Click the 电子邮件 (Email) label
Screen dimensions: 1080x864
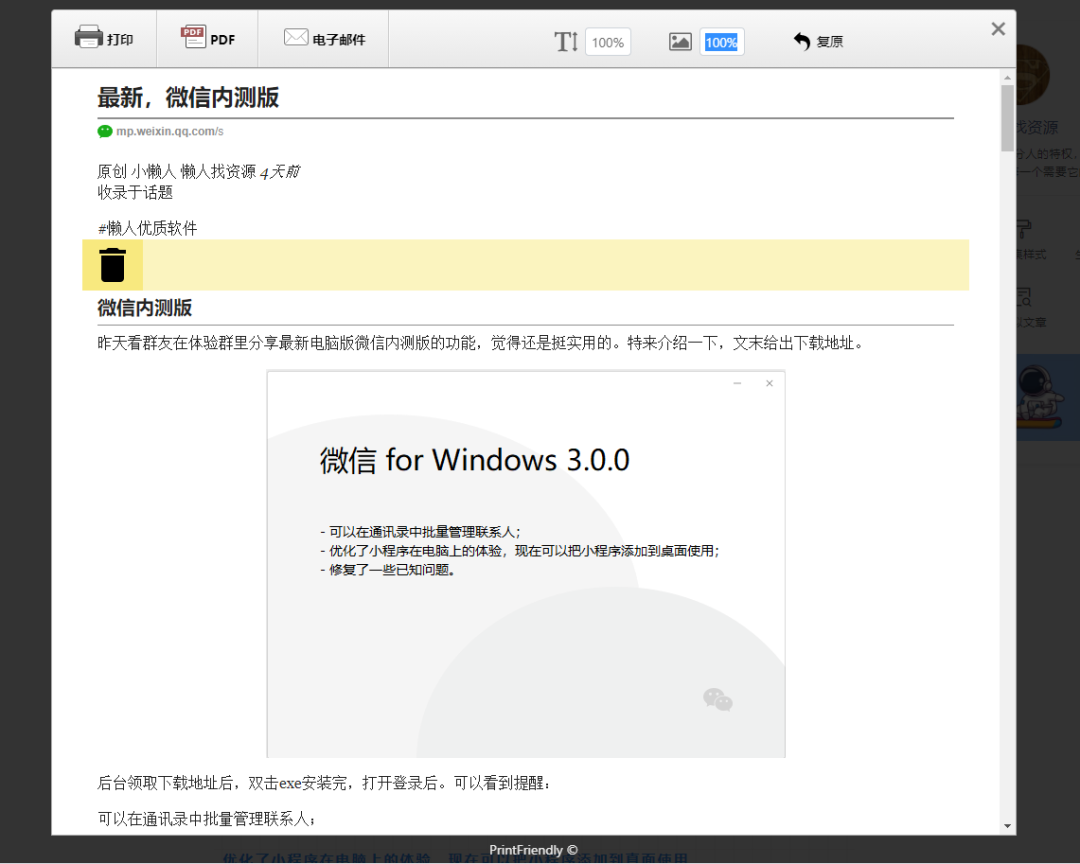[339, 40]
